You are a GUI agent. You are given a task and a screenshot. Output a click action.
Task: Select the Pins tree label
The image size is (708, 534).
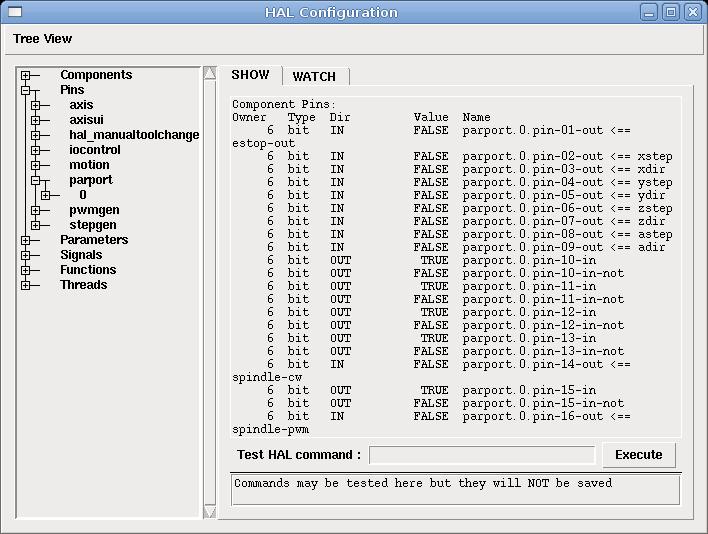(x=72, y=89)
